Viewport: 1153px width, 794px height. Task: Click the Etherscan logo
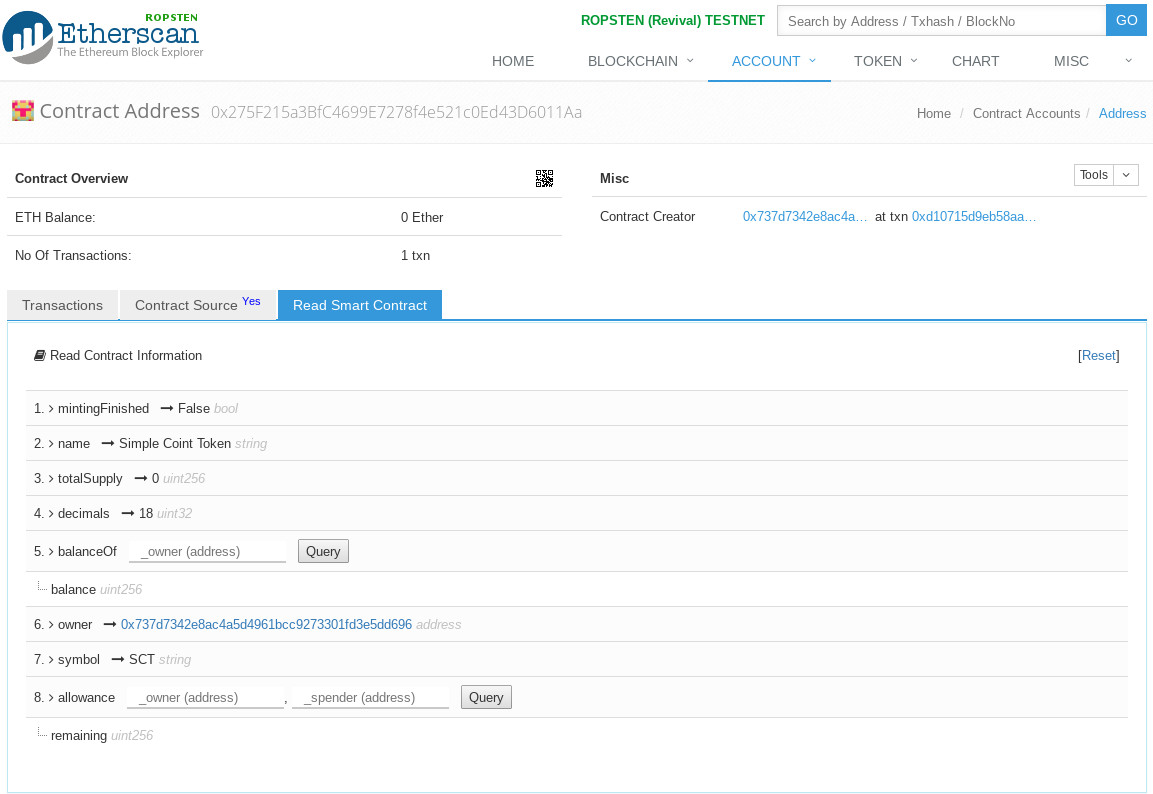coord(103,37)
